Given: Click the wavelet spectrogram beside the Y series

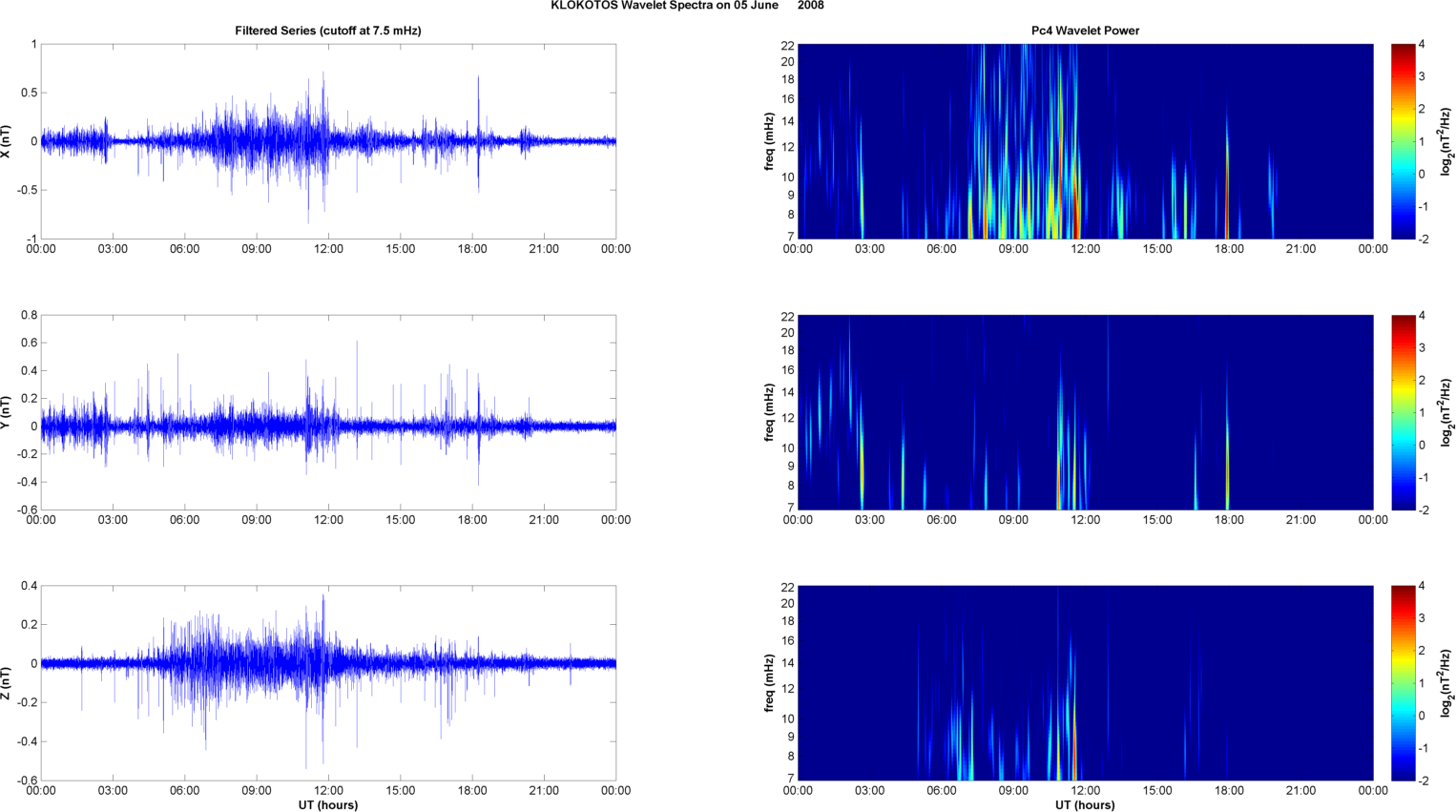Looking at the screenshot, I should tap(1085, 412).
